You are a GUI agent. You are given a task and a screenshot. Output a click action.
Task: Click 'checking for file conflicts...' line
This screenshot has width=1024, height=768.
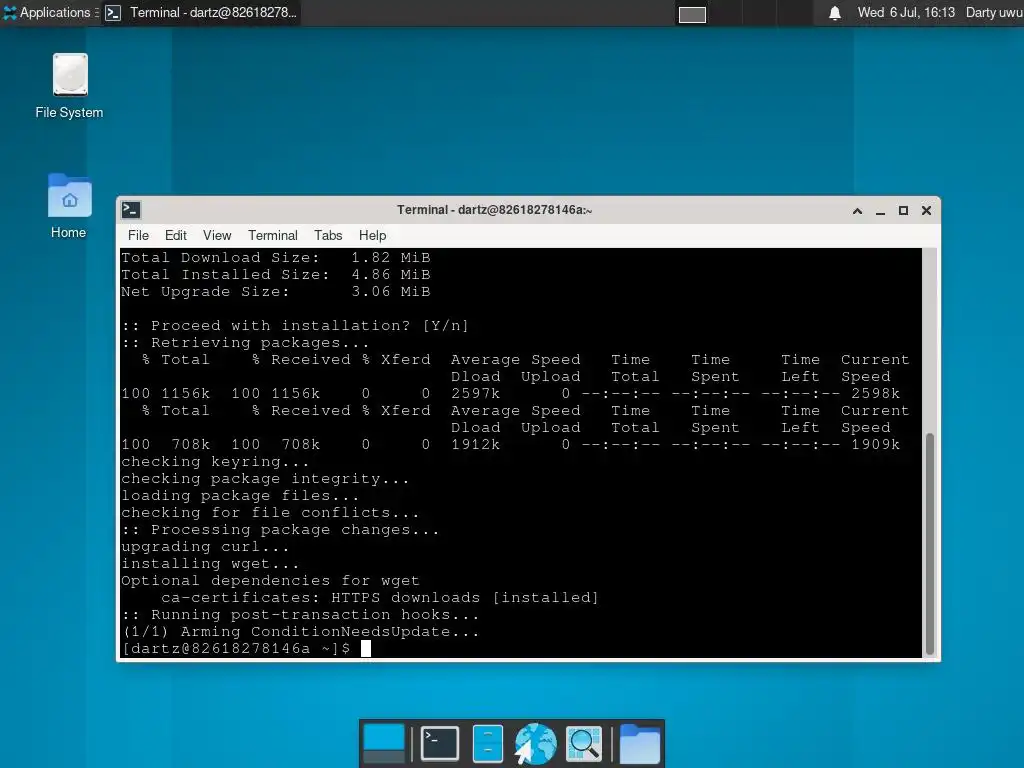point(270,512)
